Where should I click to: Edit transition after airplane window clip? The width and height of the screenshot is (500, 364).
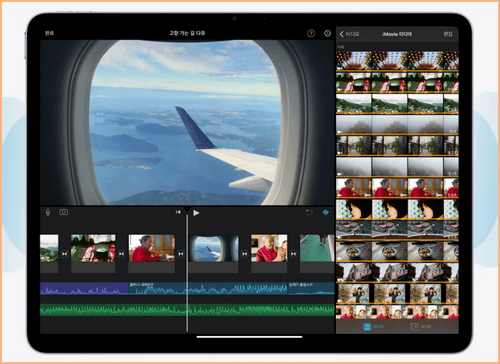[245, 254]
